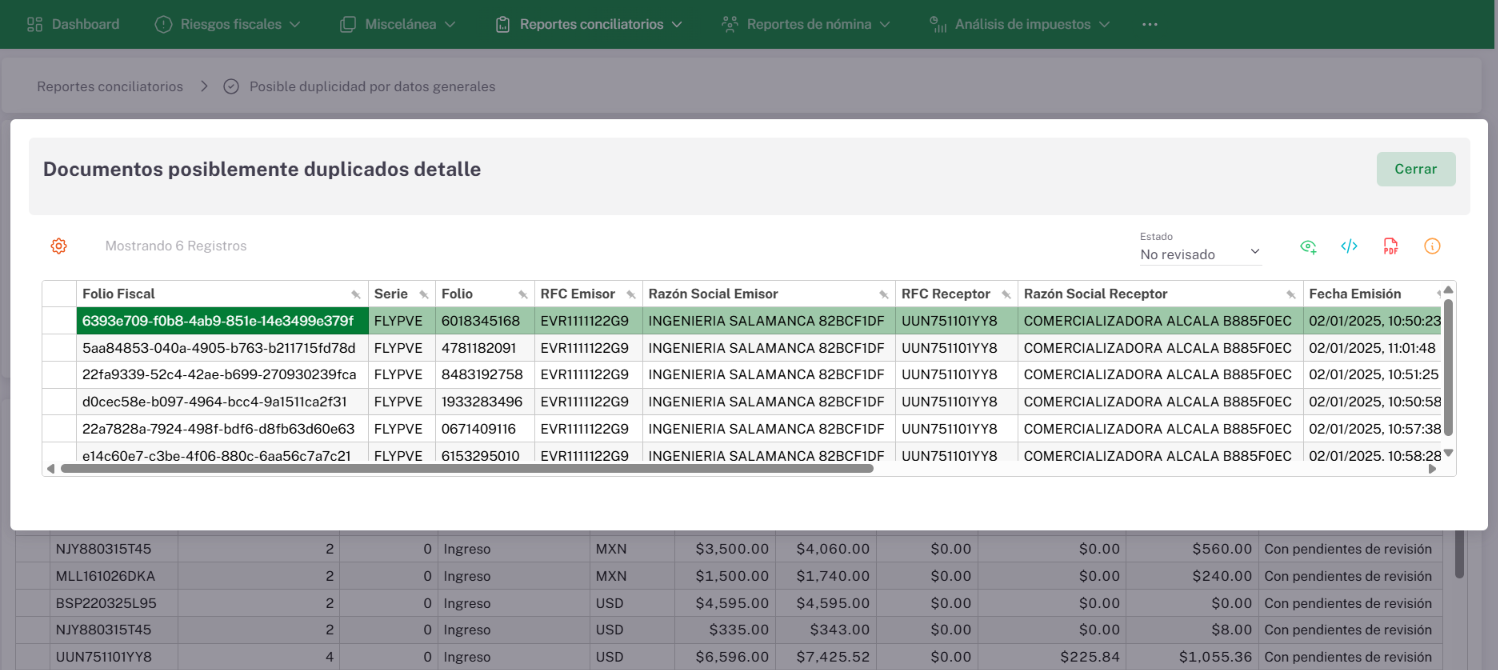The image size is (1498, 670).
Task: Click the orange information icon
Action: pos(1432,246)
